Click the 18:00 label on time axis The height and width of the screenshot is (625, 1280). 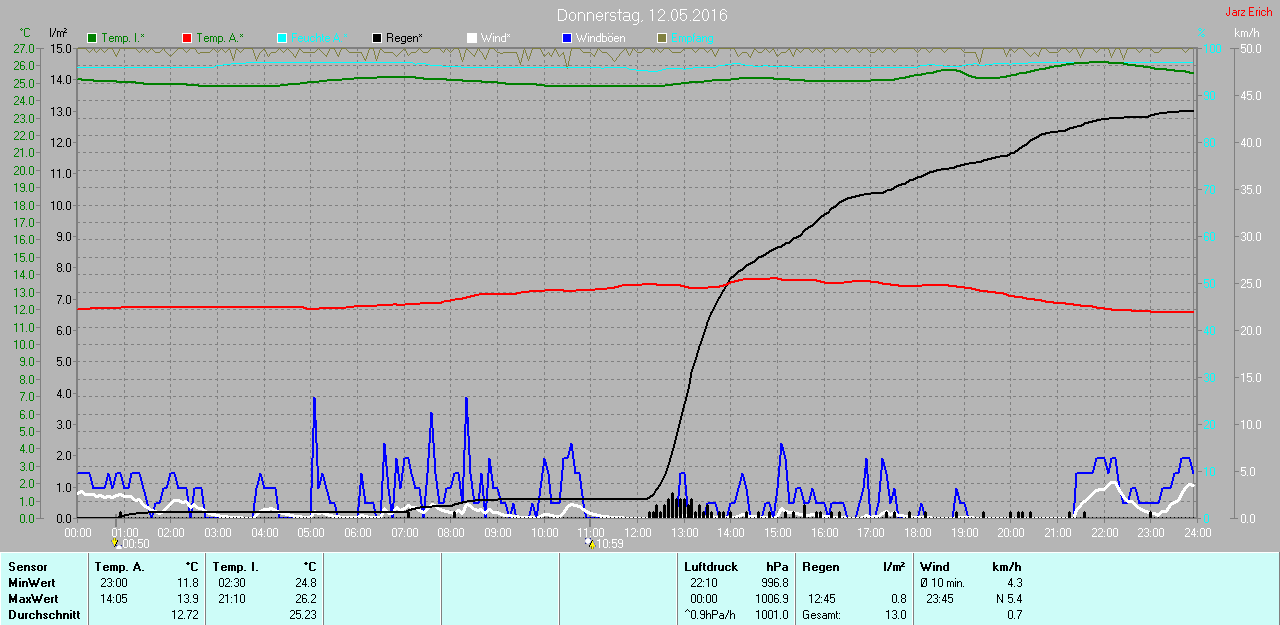[917, 533]
